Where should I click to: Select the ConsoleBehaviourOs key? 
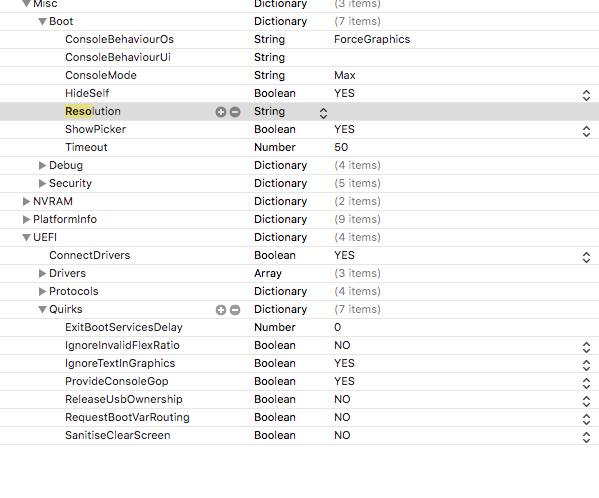tap(120, 39)
